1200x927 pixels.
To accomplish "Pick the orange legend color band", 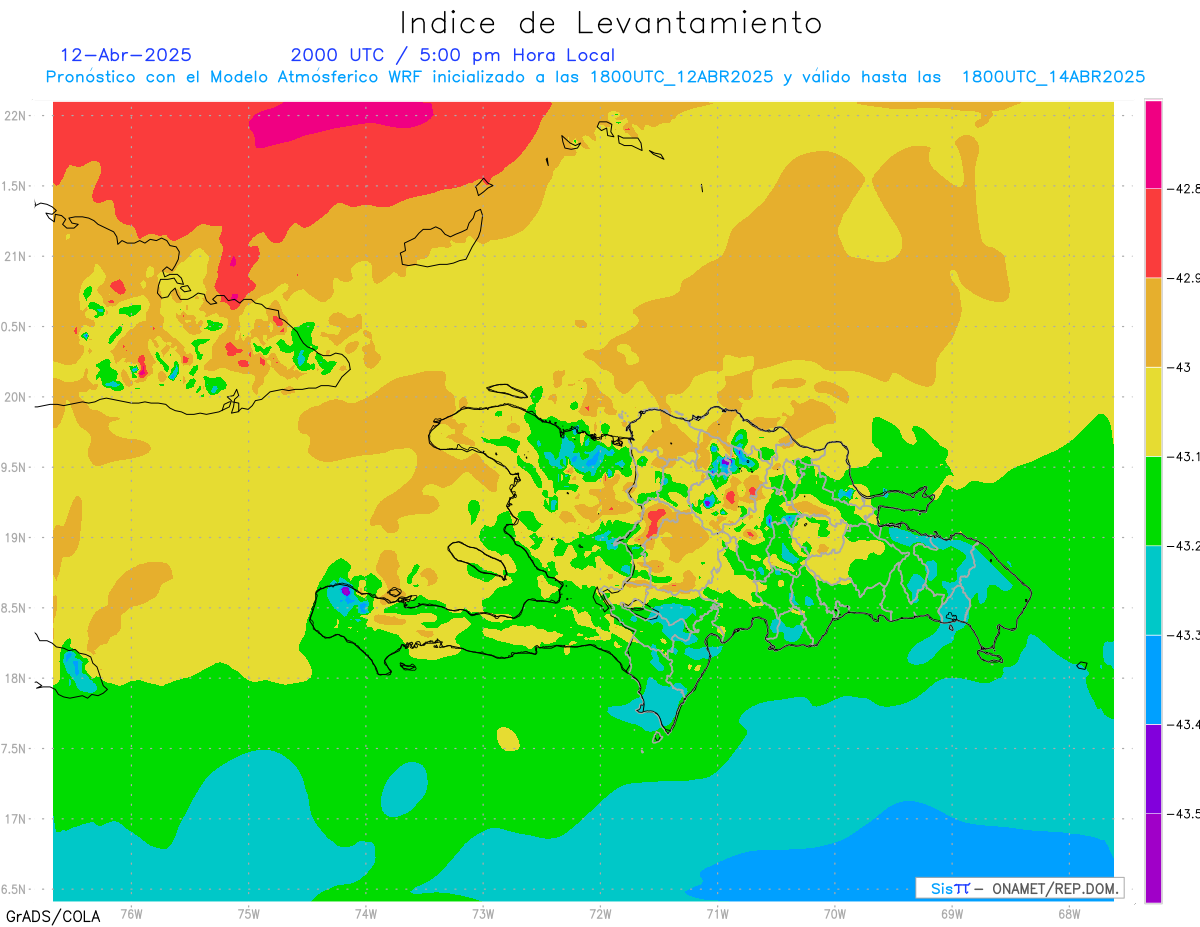I will point(1153,322).
